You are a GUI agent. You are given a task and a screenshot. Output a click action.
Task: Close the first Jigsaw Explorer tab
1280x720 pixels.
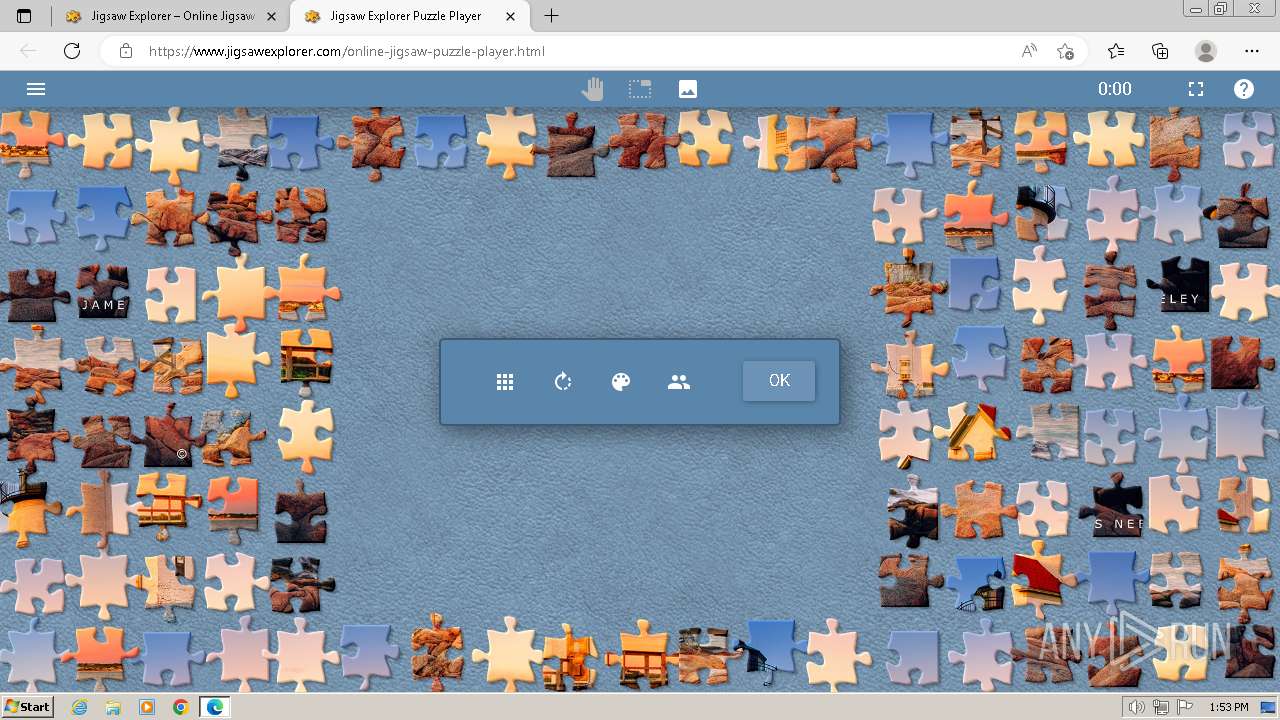(x=271, y=16)
